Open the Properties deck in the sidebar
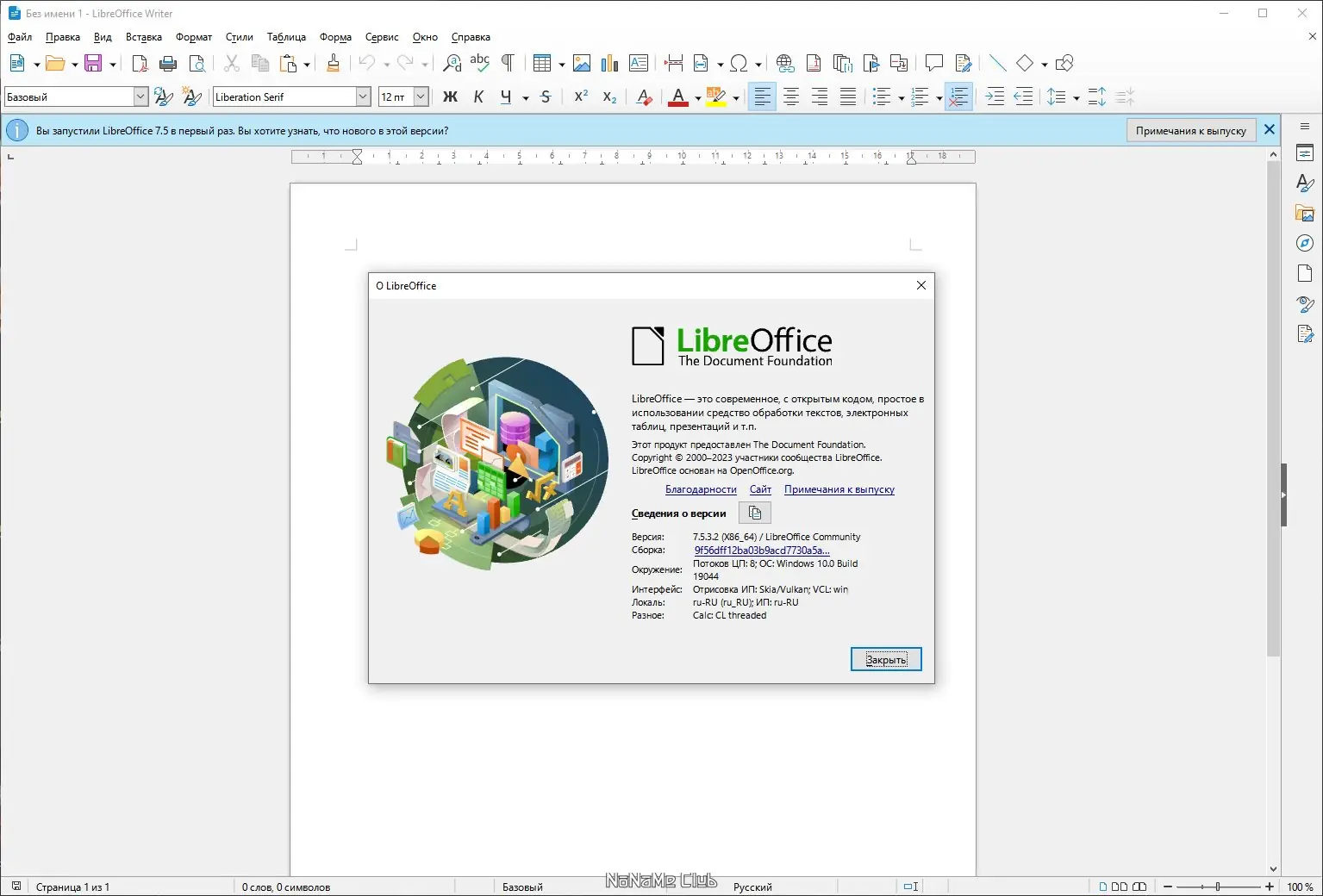 [1305, 153]
